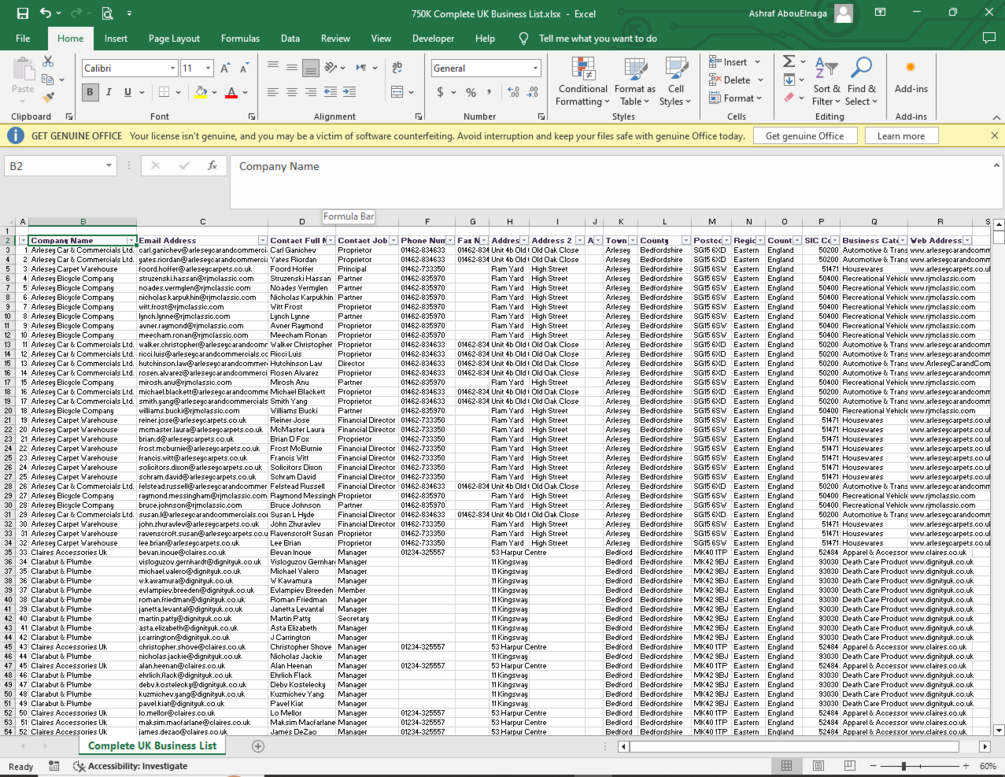The width and height of the screenshot is (1005, 777).
Task: Click the Increase Decimal icon
Action: tap(513, 92)
